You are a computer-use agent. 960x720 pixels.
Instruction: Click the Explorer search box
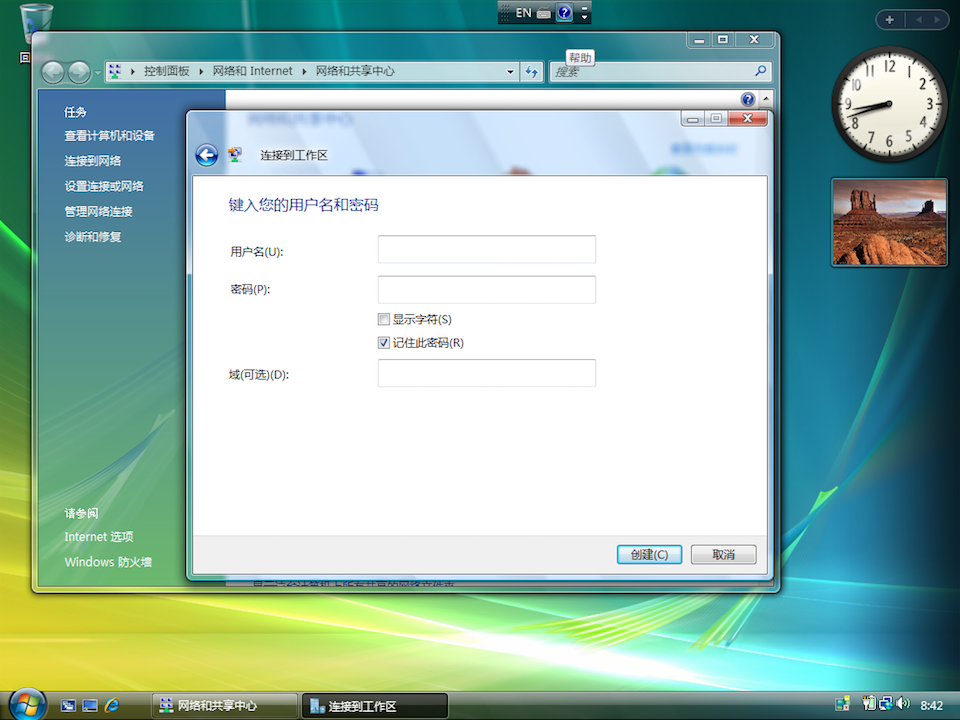(660, 72)
